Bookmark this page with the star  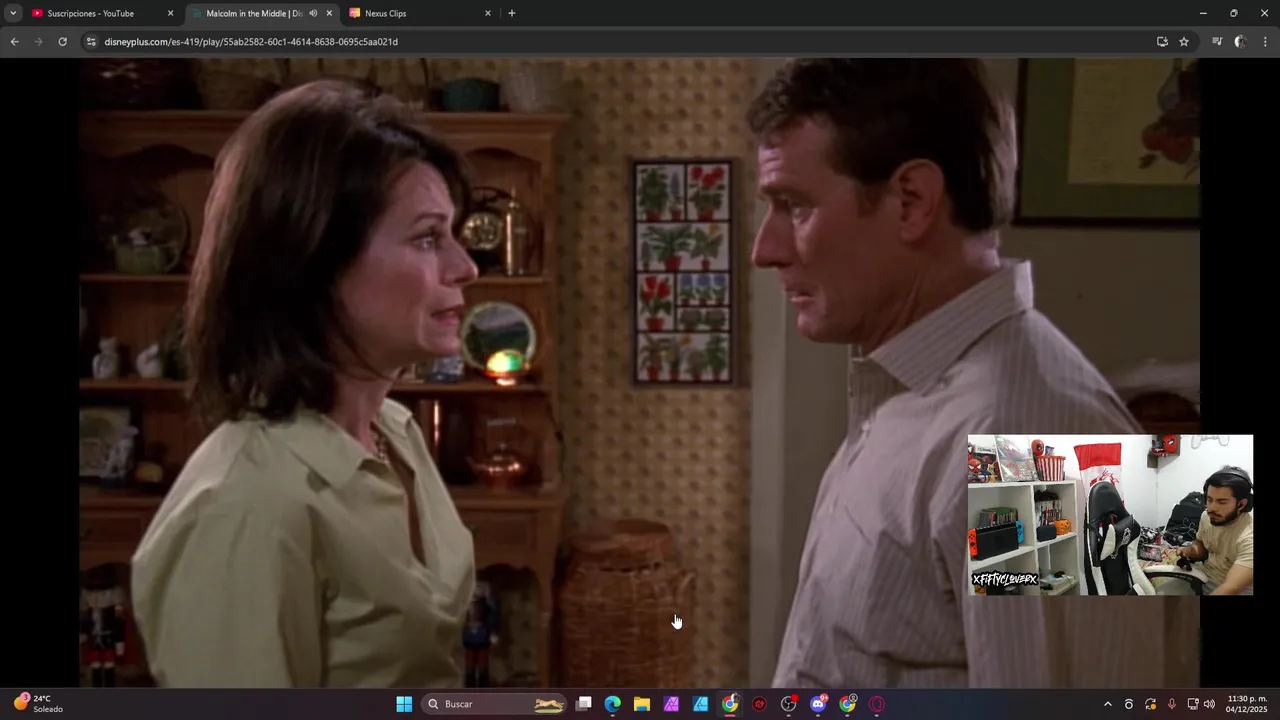point(1184,41)
